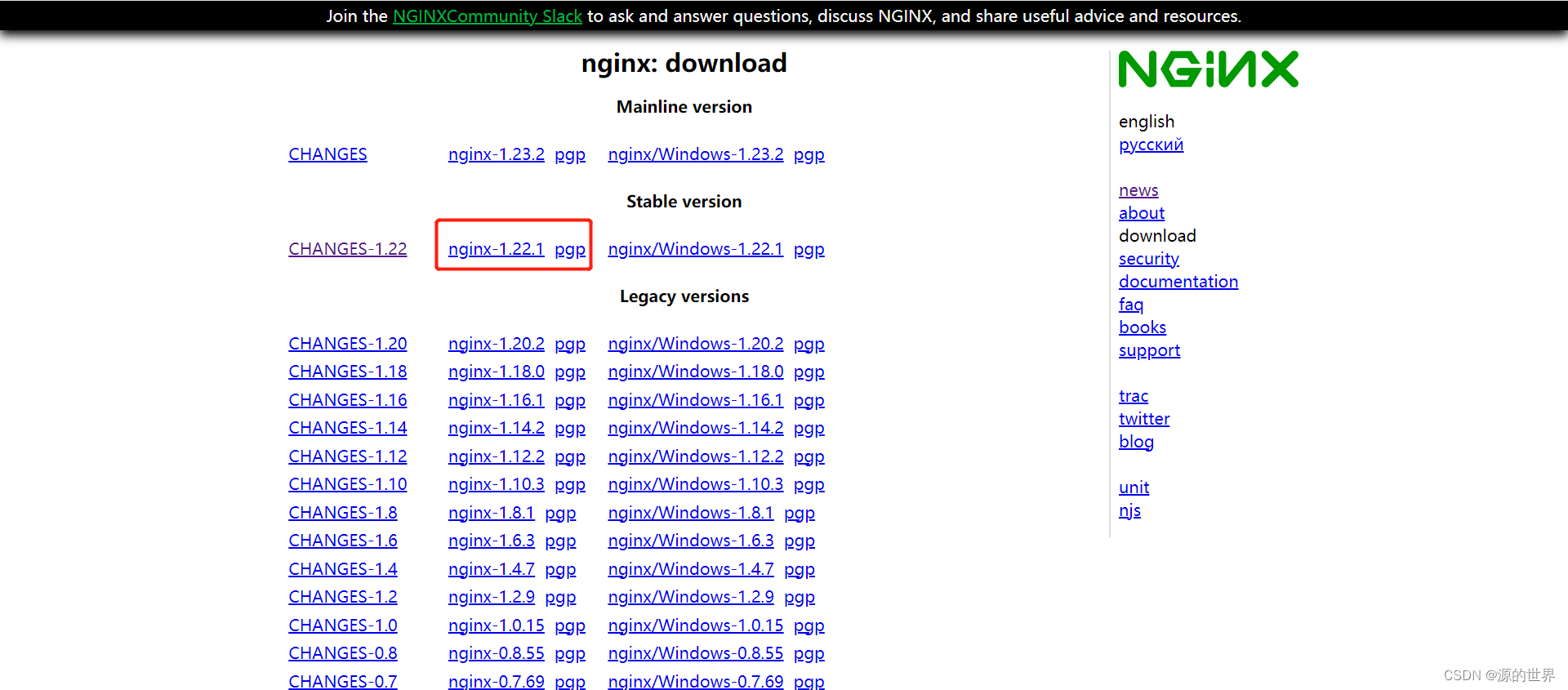Switch language to русский
1568x690 pixels.
pos(1151,145)
